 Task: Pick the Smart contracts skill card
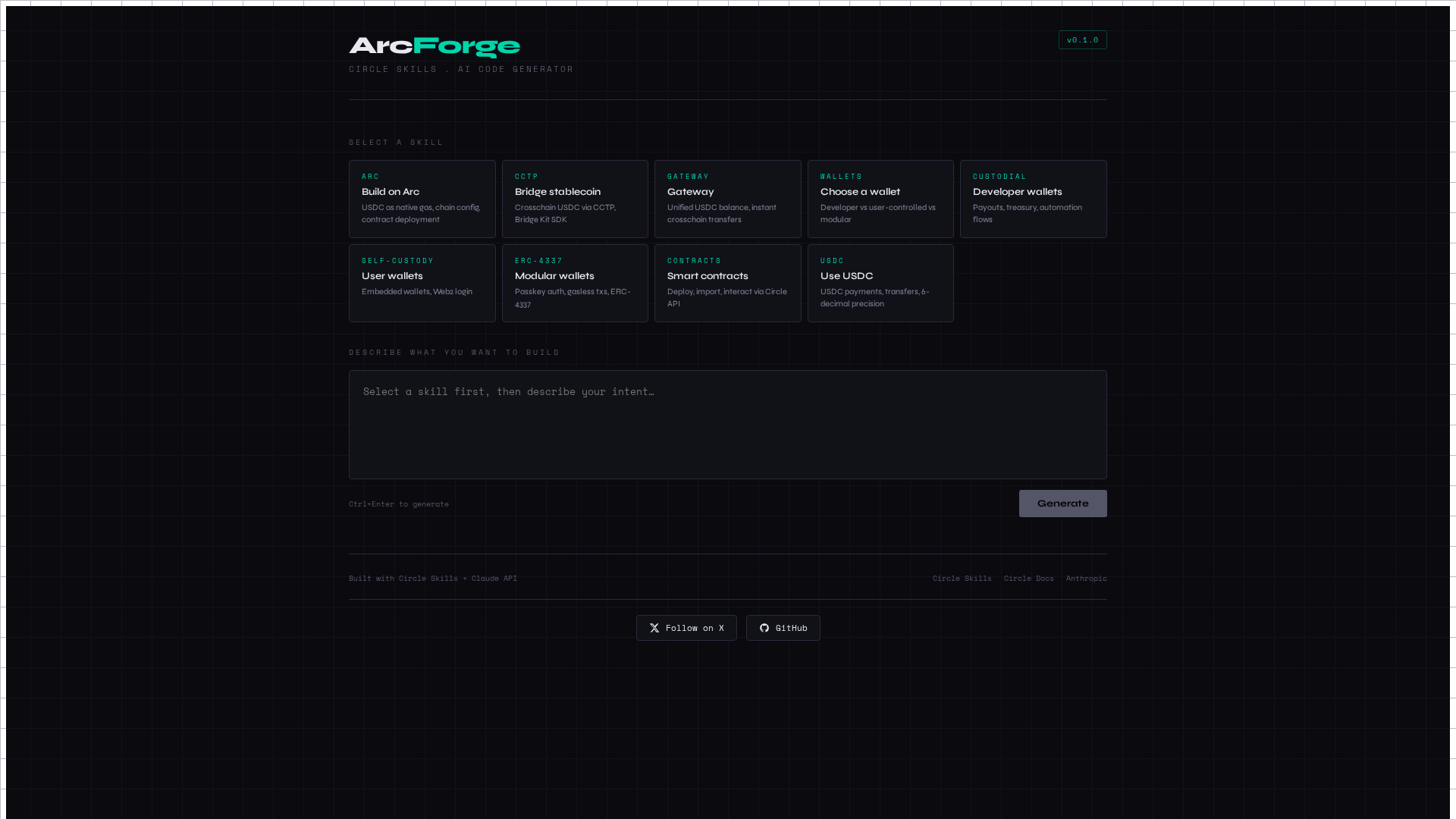pyautogui.click(x=728, y=283)
